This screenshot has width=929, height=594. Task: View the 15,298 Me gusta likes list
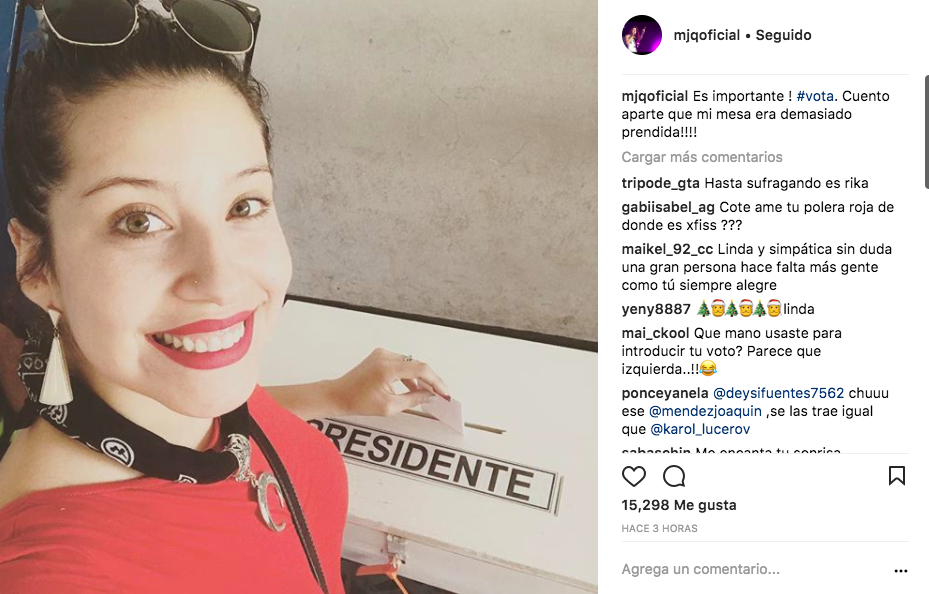coord(679,505)
